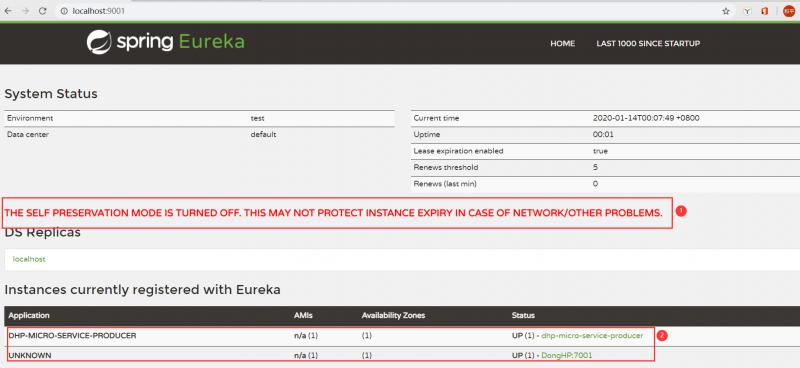Click the browser forward arrow

[x=26, y=11]
